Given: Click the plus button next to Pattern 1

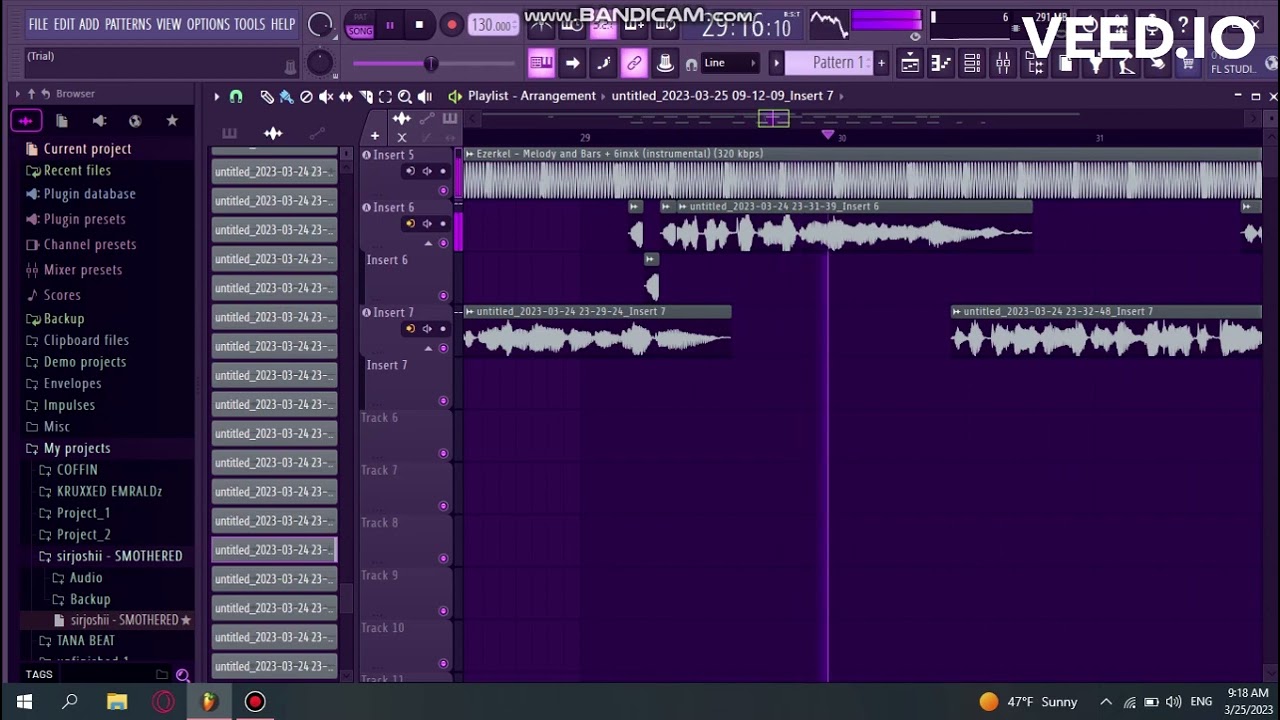Looking at the screenshot, I should click(881, 63).
